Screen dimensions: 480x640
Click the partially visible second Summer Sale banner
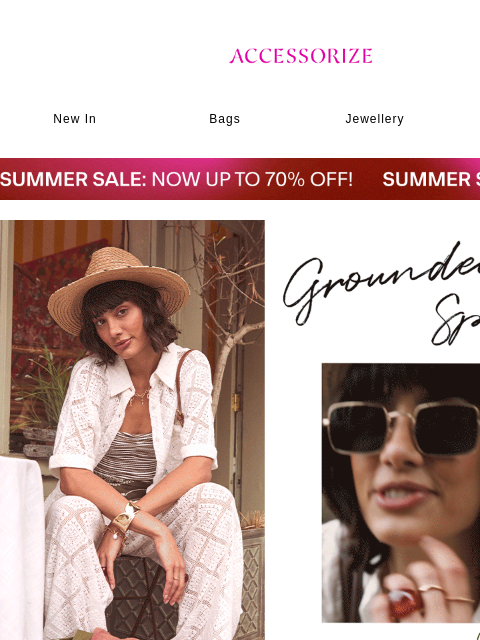[431, 179]
